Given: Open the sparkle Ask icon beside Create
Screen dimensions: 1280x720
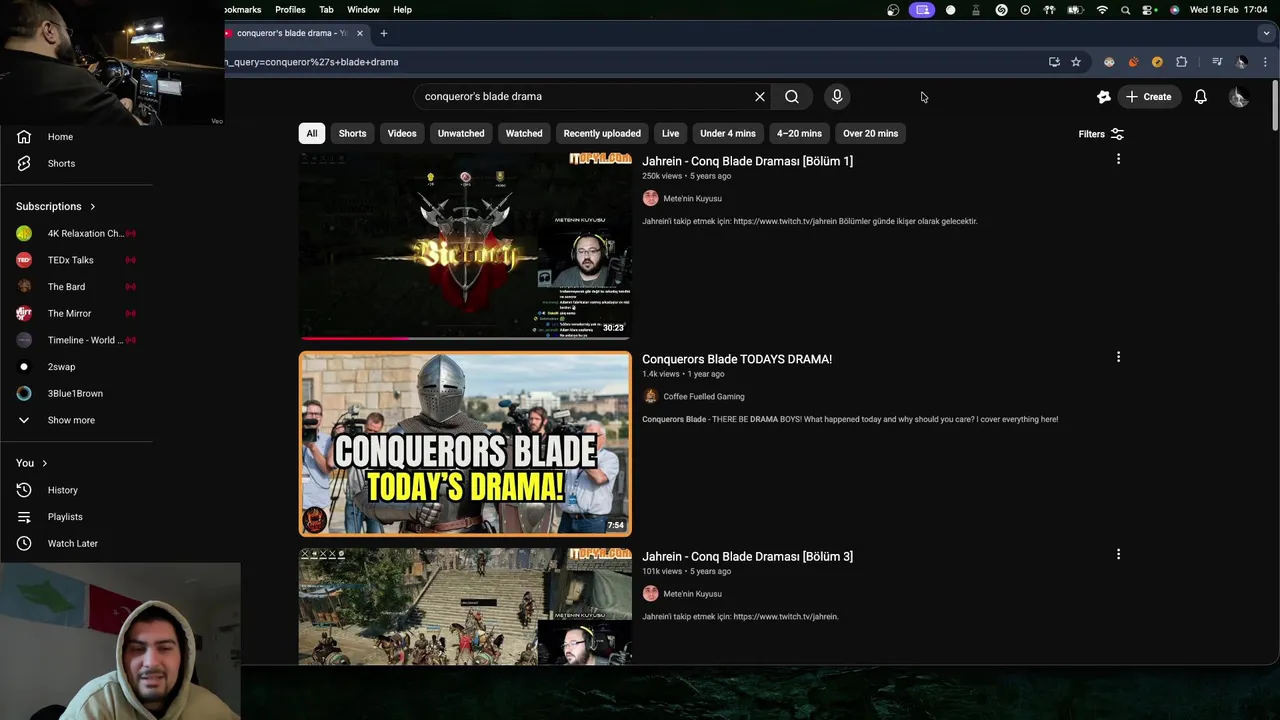Looking at the screenshot, I should 1103,97.
